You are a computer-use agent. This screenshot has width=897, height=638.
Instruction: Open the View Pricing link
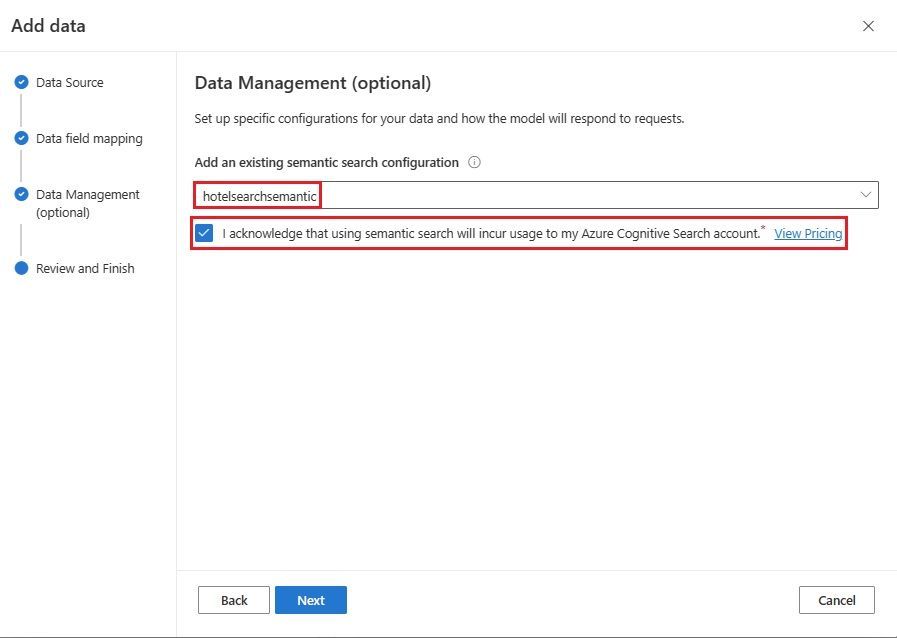808,234
